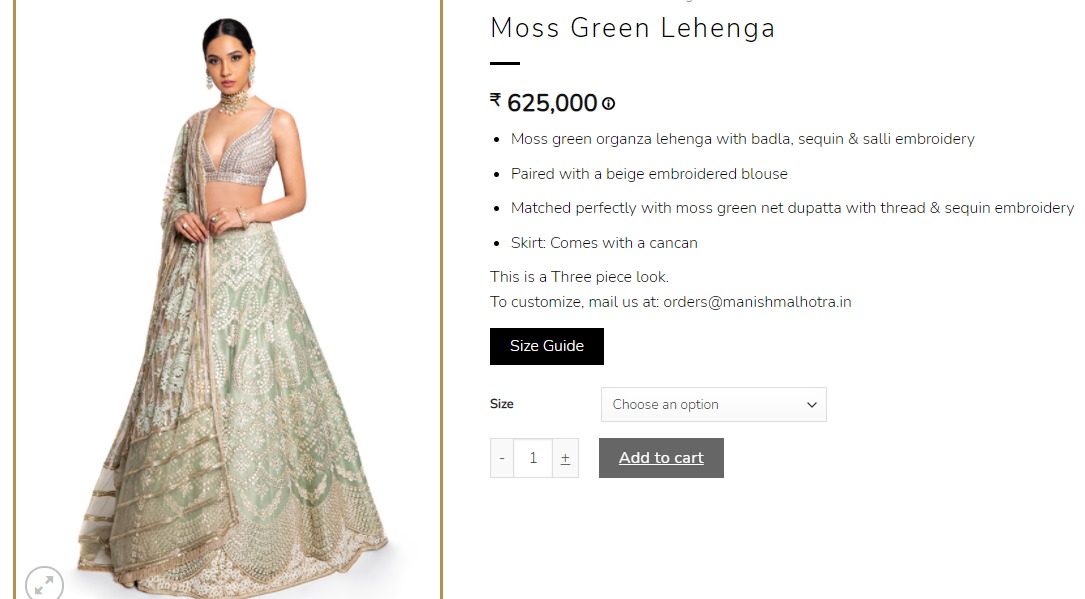Open the Size Guide
Viewport: 1085px width, 599px height.
pos(546,346)
